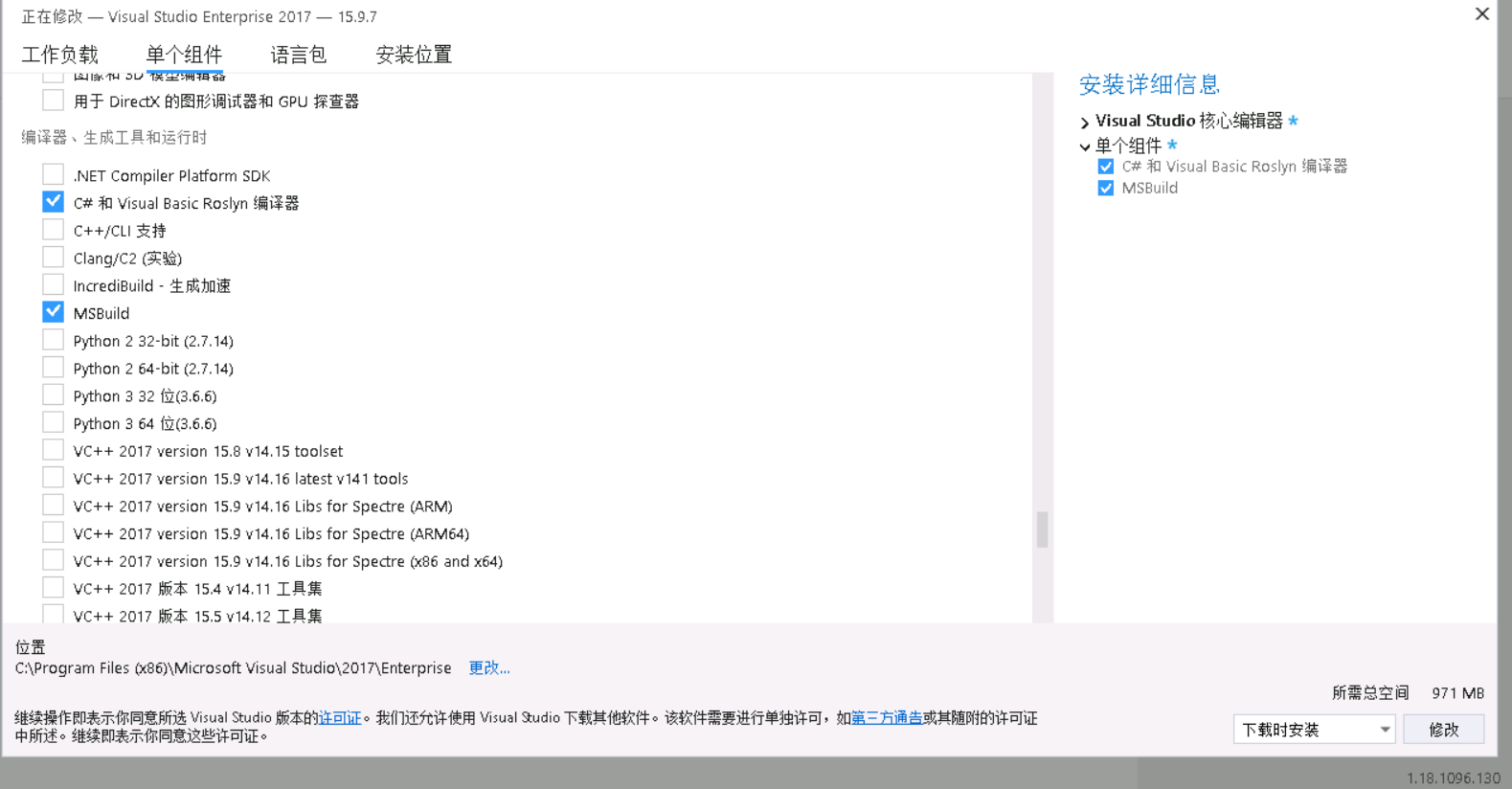This screenshot has height=789, width=1512.
Task: Click the 修改 button
Action: [x=1444, y=730]
